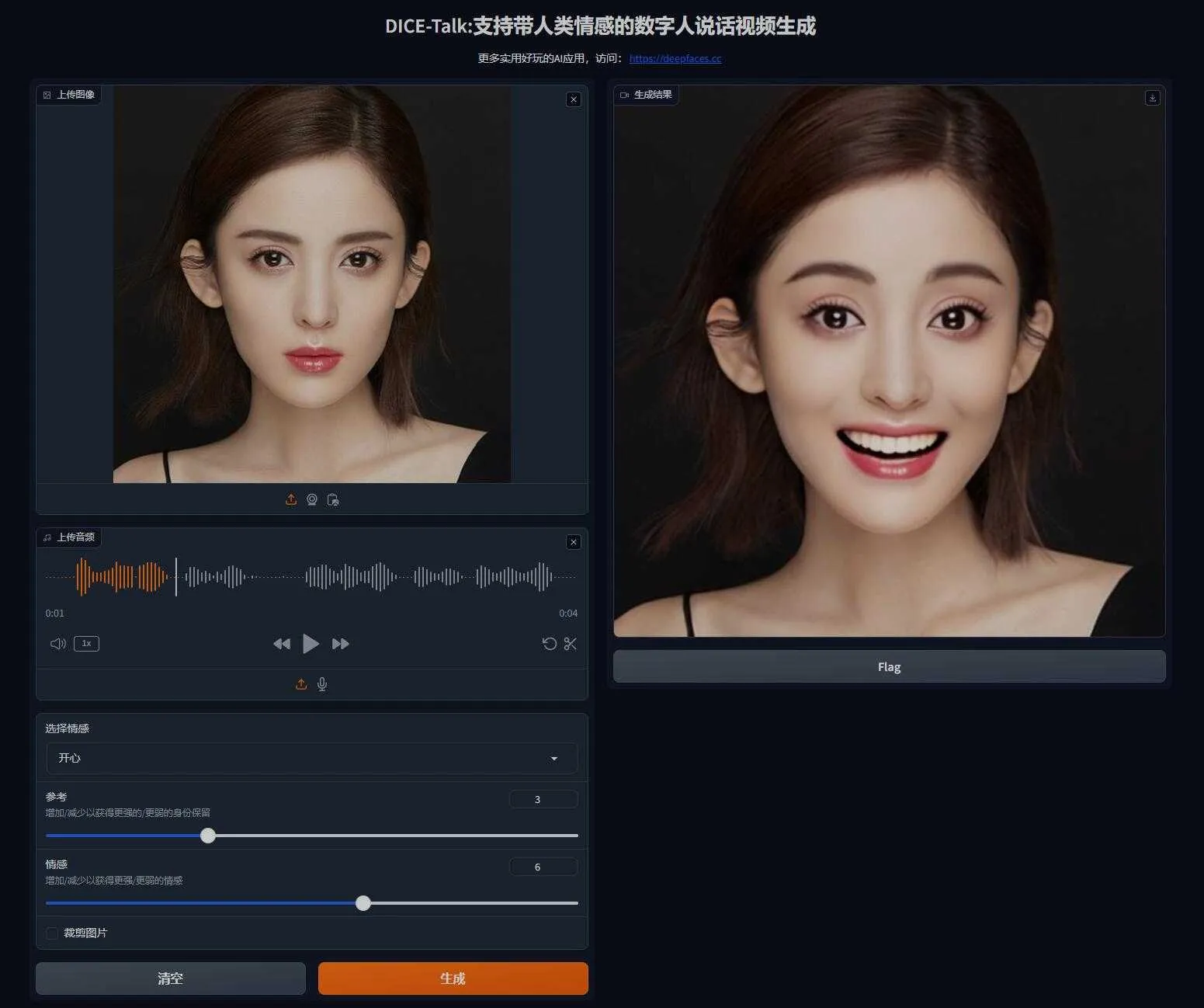The image size is (1204, 1008).
Task: Click the scissors trim audio icon
Action: 571,644
